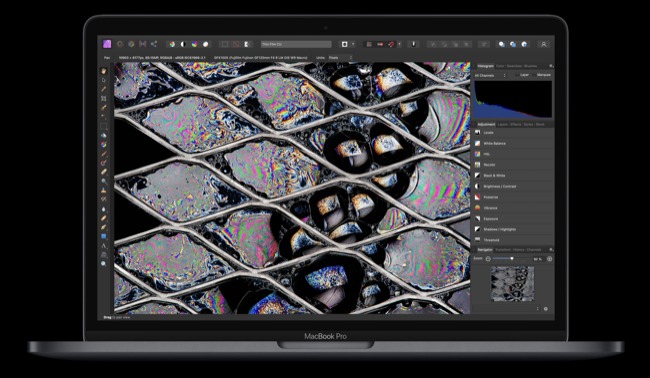
Task: Add a Levels adjustment
Action: [x=513, y=133]
